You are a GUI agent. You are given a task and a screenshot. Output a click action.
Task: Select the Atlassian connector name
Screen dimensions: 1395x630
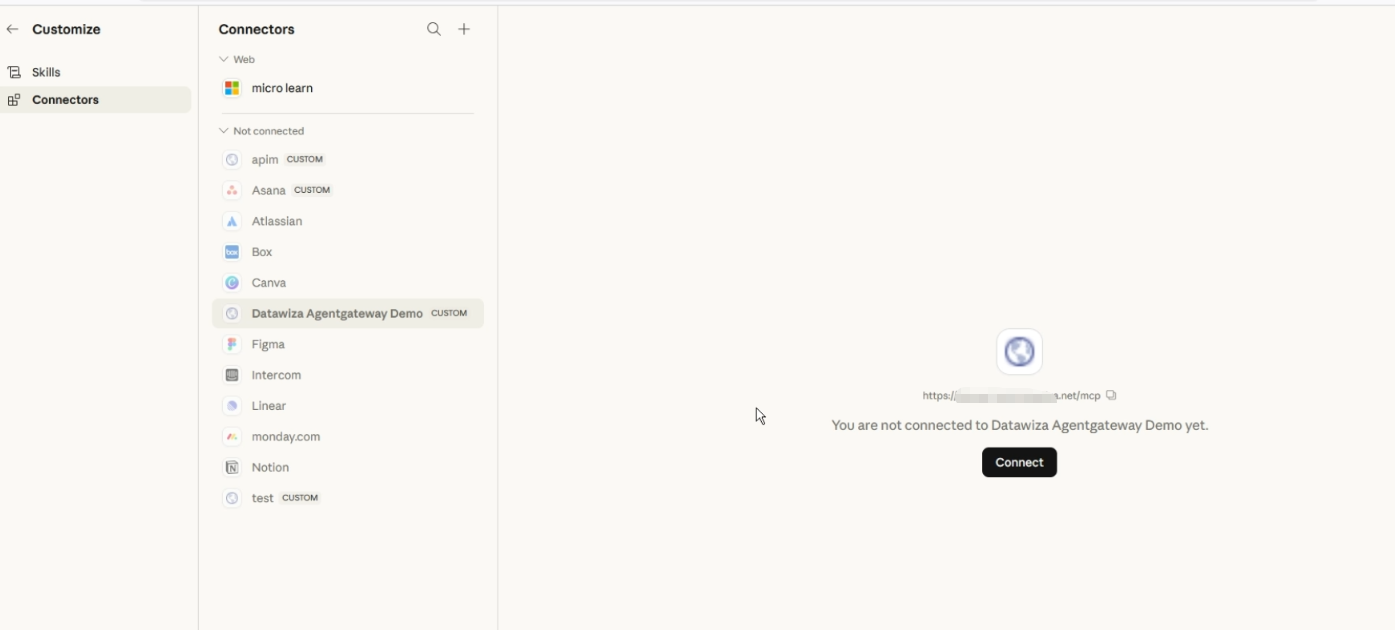coord(277,221)
